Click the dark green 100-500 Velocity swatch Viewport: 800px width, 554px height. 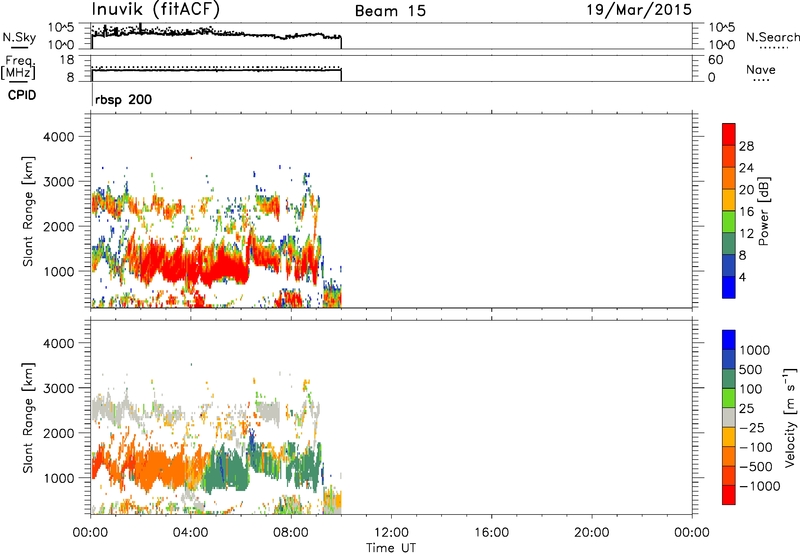(729, 379)
